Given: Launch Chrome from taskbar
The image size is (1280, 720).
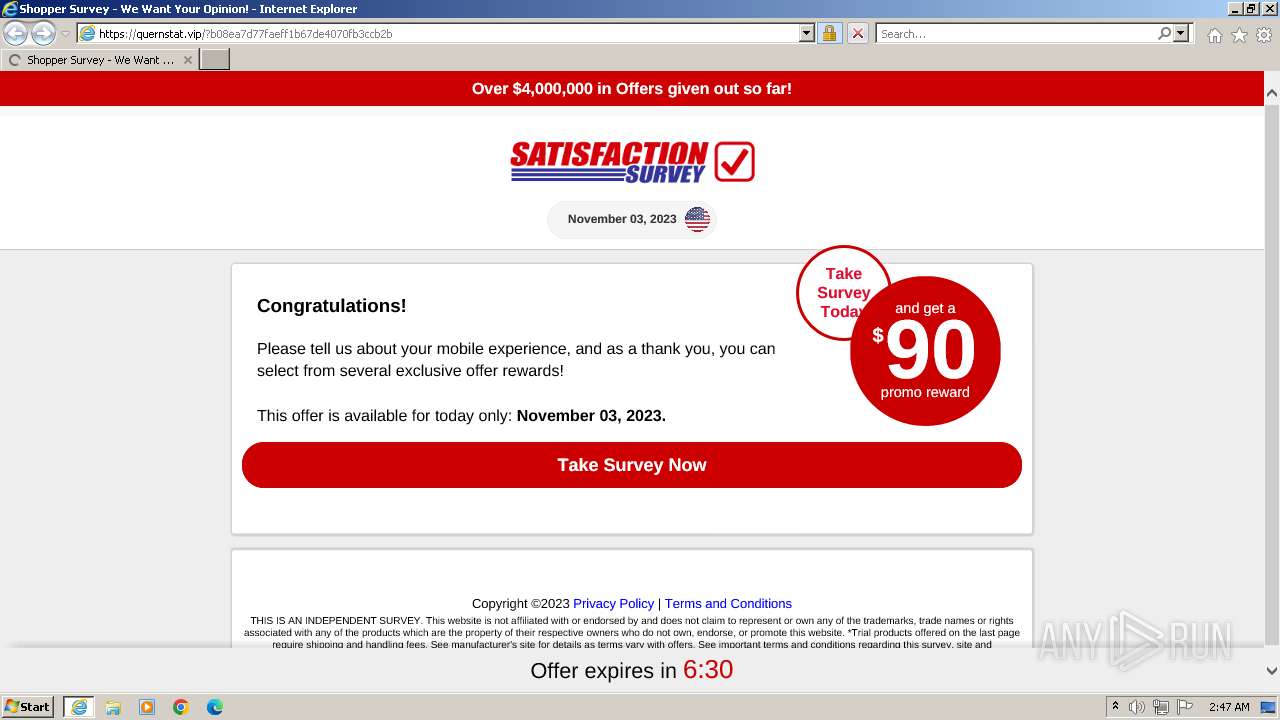Looking at the screenshot, I should tap(181, 707).
